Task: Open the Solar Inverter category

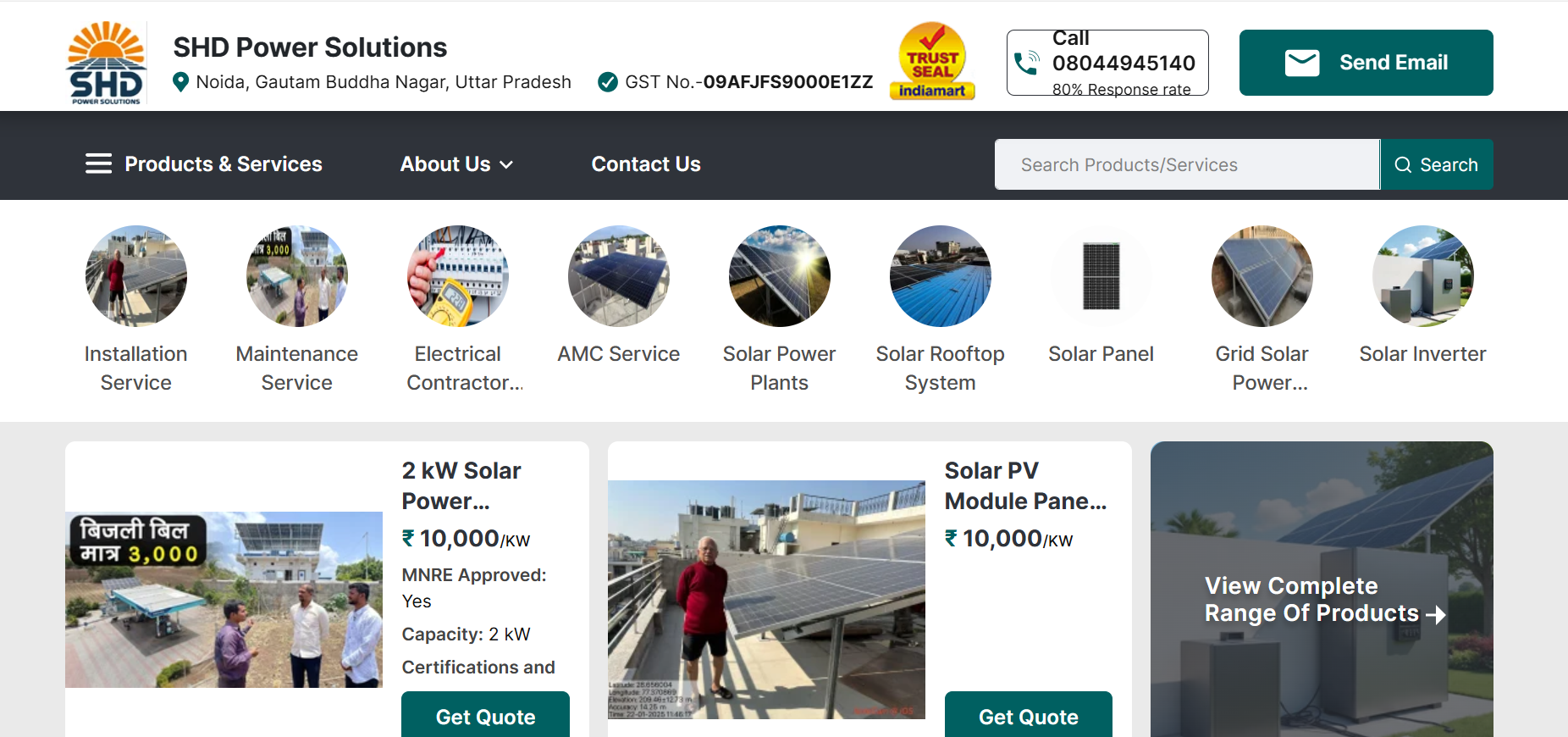Action: (1422, 276)
